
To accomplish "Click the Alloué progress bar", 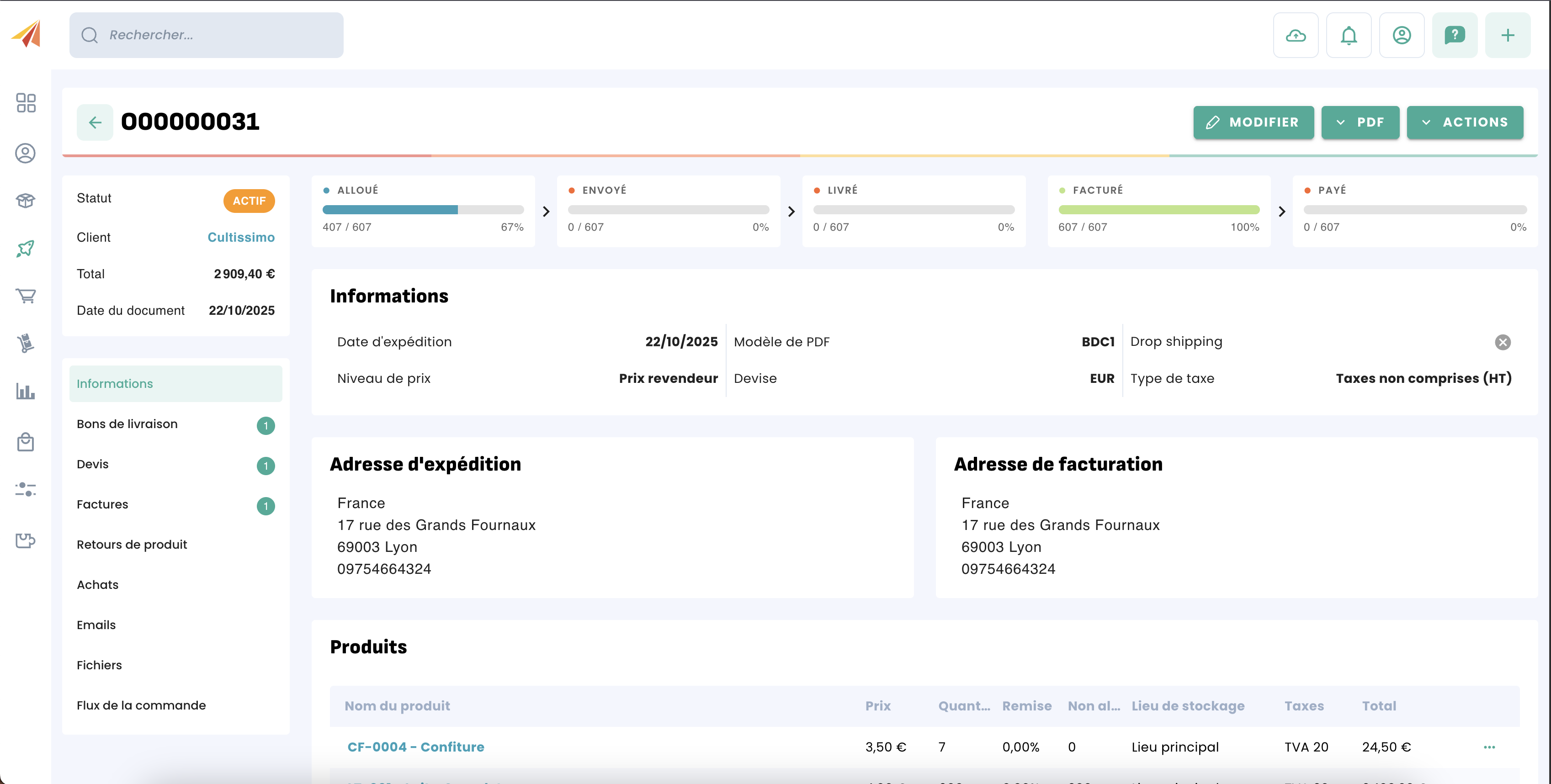I will 423,210.
